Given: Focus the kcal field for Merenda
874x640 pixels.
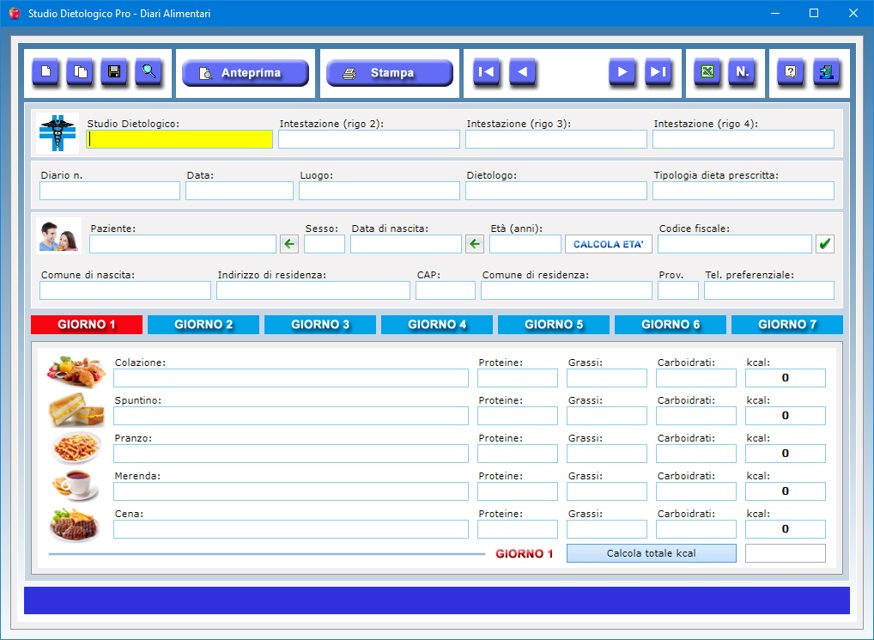Looking at the screenshot, I should point(785,492).
